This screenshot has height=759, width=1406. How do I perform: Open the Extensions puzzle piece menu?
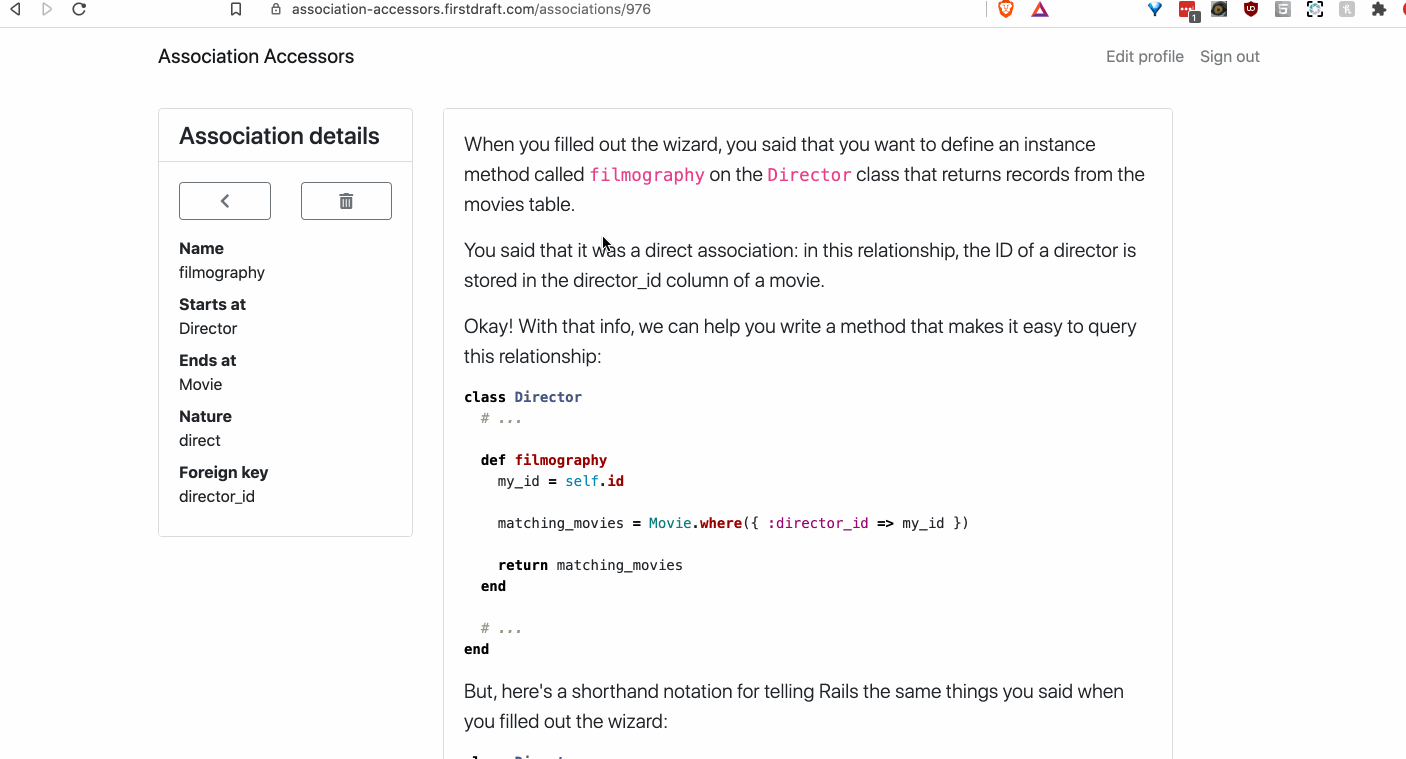(x=1379, y=9)
